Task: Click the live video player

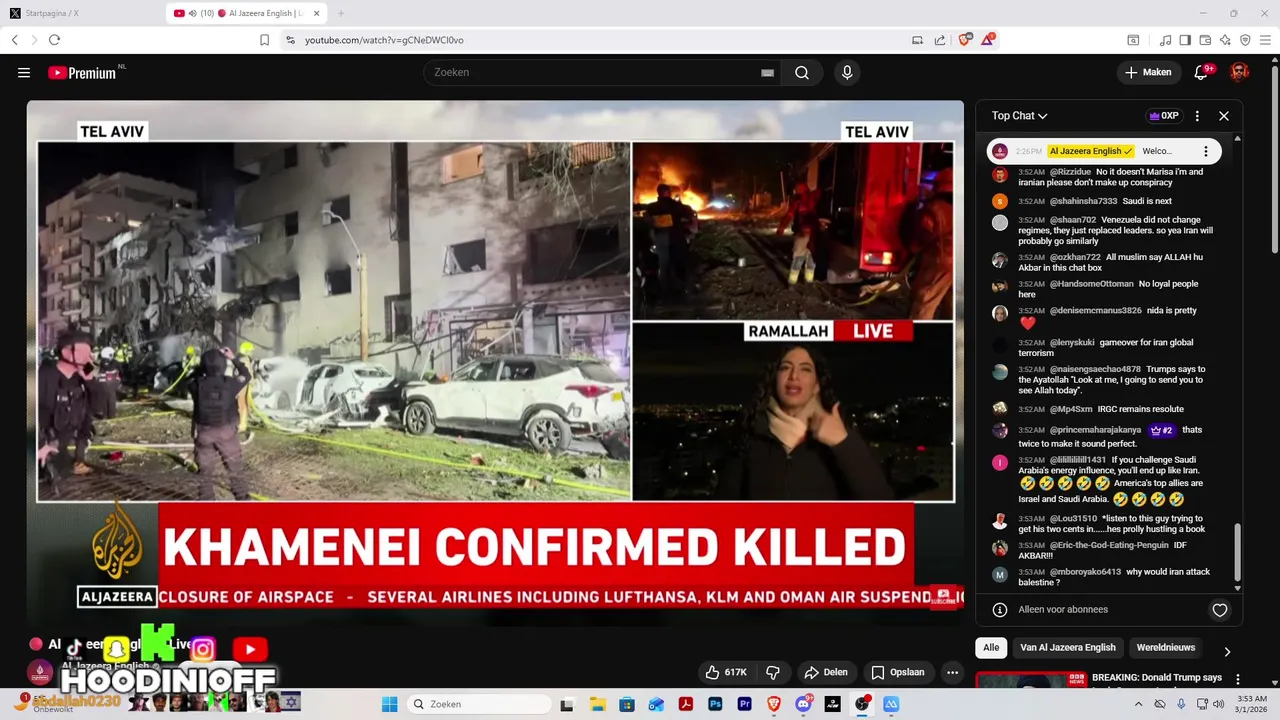Action: click(495, 362)
